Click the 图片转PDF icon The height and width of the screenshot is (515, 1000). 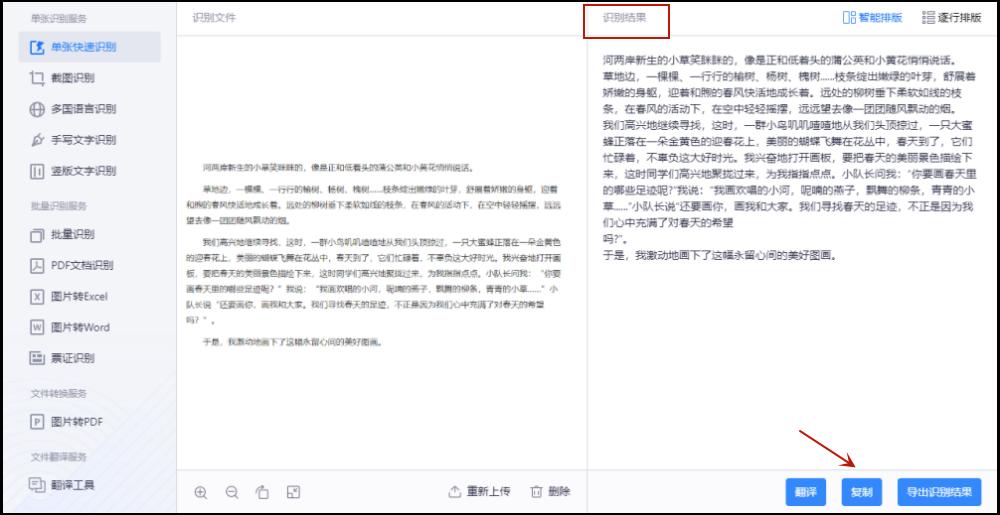click(x=38, y=422)
